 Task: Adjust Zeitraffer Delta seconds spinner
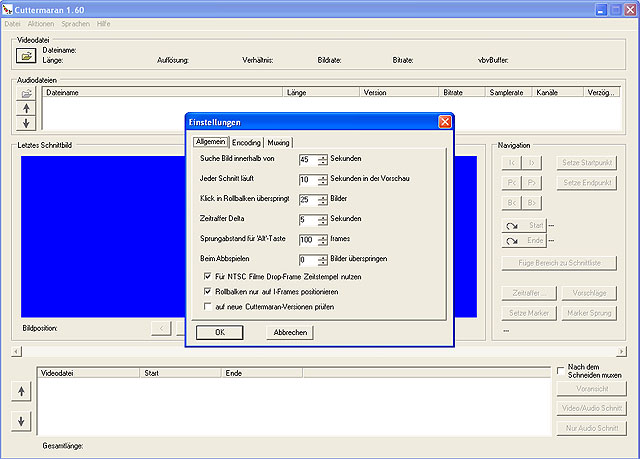322,220
